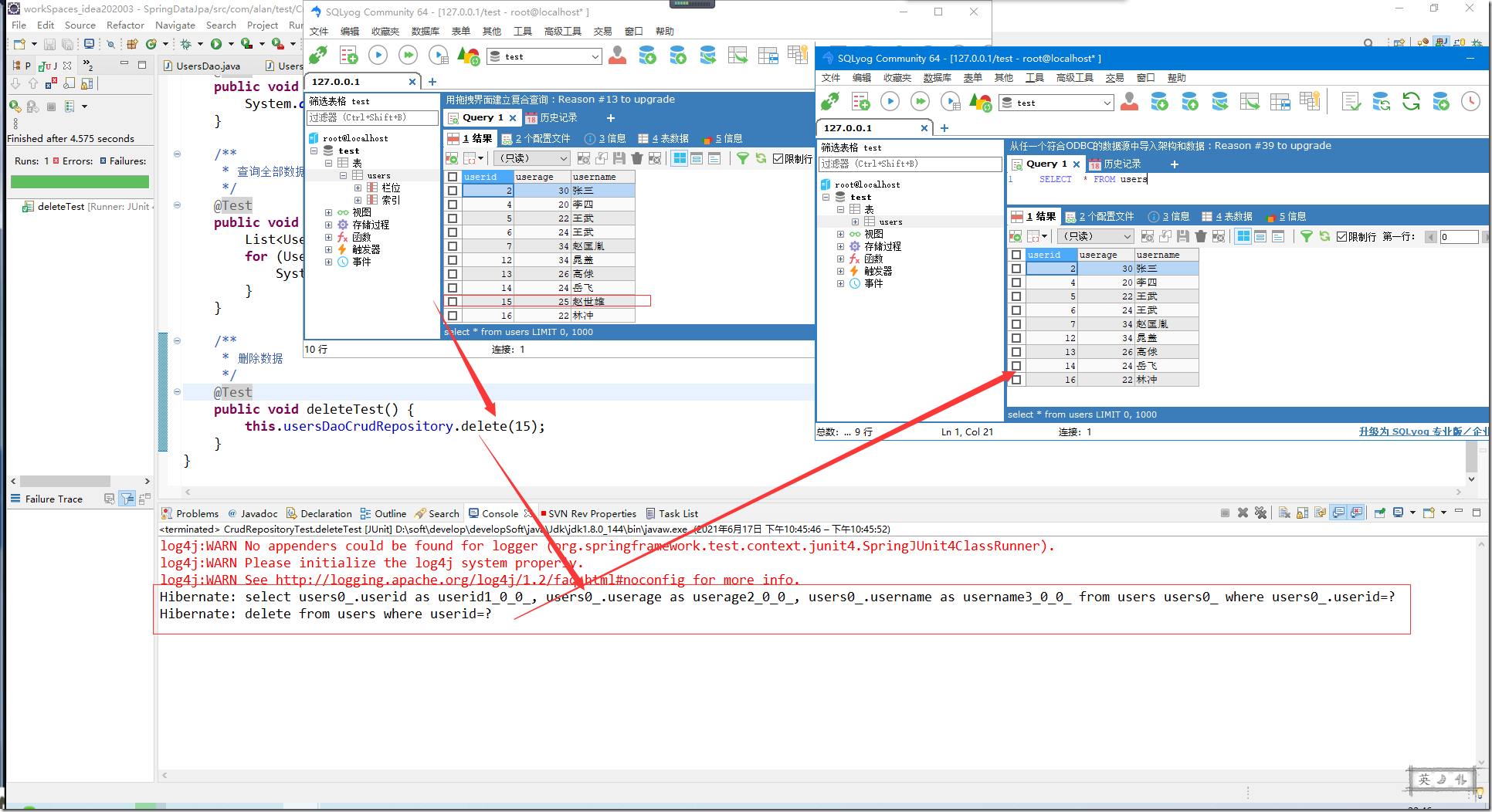
Task: Open user manager icon in left SQLyog window
Action: click(x=617, y=56)
